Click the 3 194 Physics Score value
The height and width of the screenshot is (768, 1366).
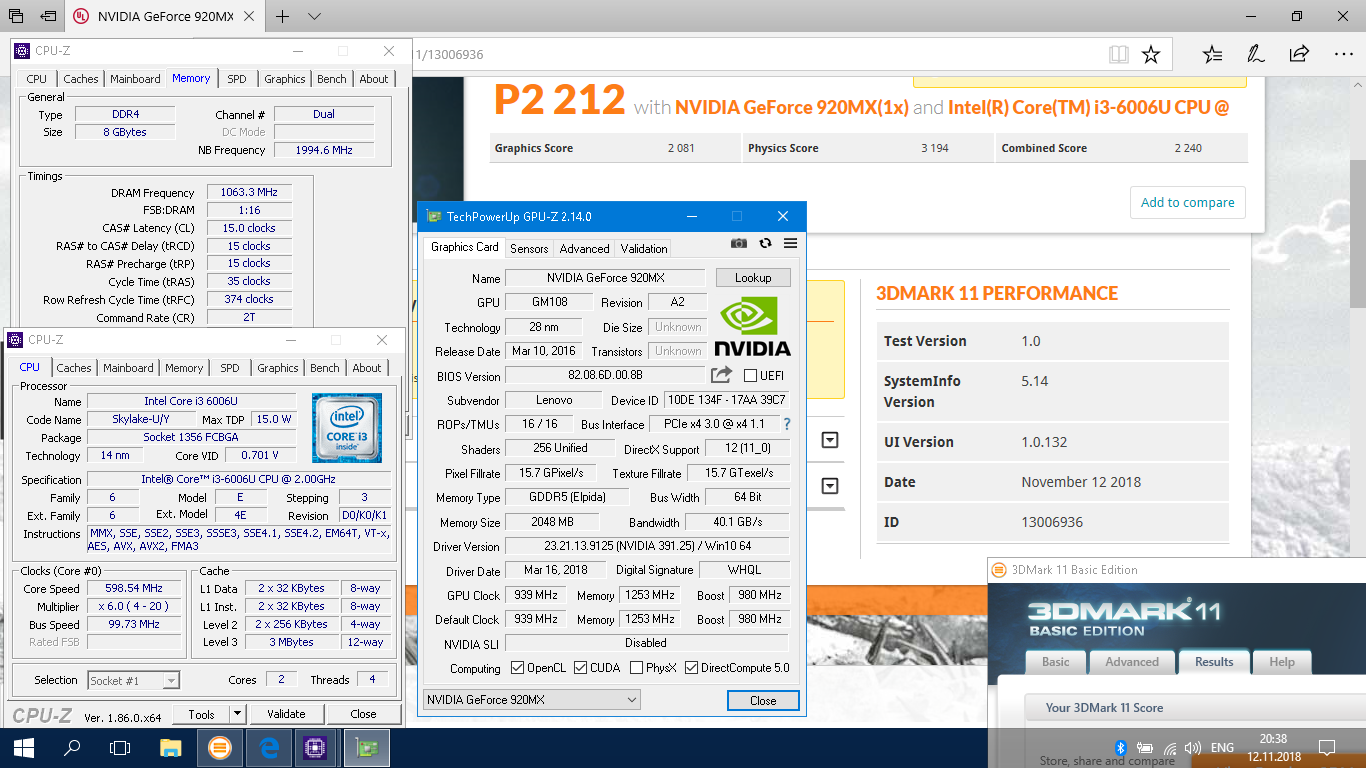tap(935, 148)
